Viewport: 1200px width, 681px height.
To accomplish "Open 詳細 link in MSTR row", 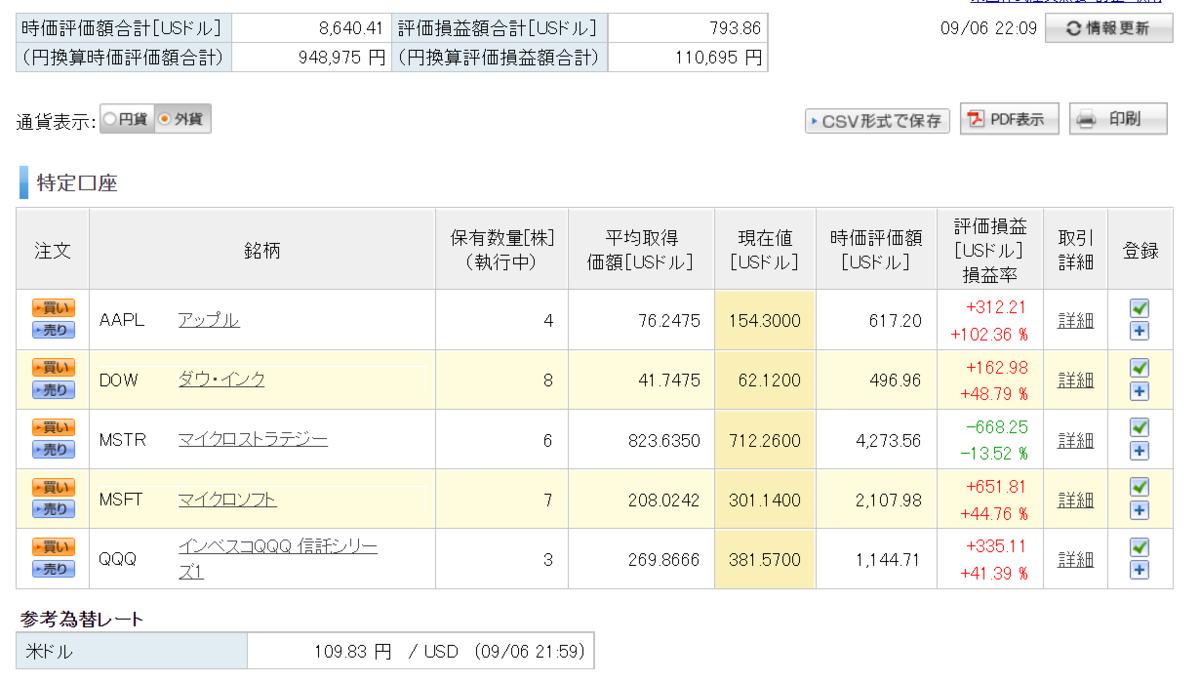I will coord(1075,440).
